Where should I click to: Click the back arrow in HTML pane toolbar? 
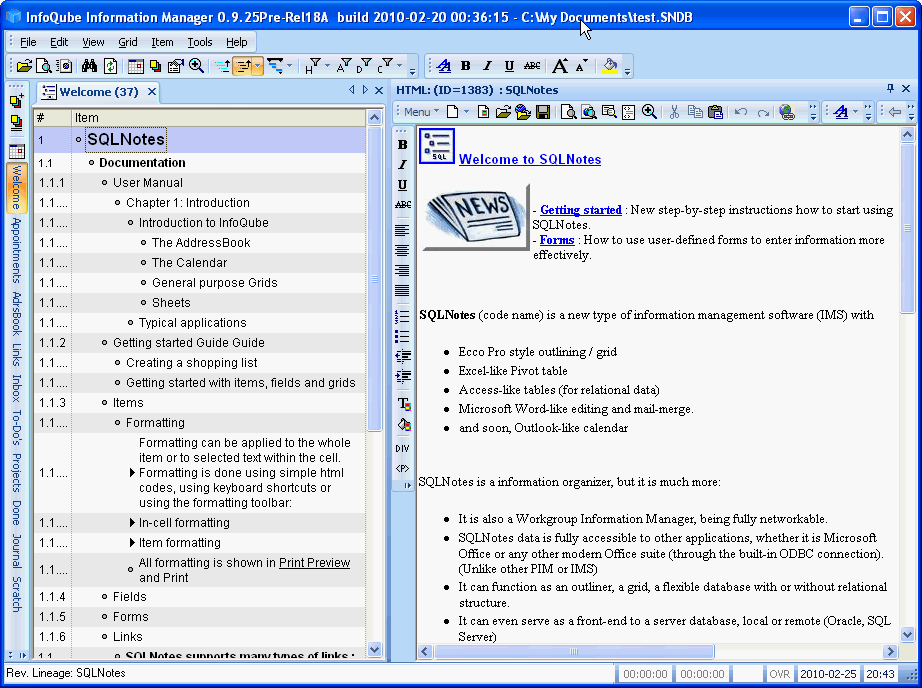(x=895, y=112)
